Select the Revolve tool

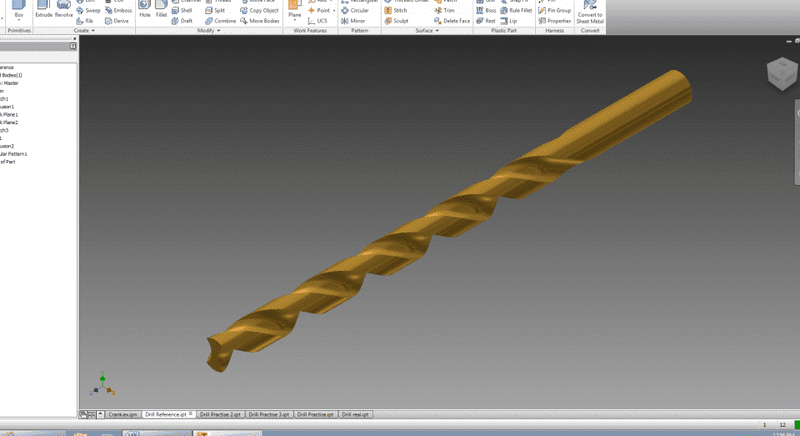(x=64, y=10)
